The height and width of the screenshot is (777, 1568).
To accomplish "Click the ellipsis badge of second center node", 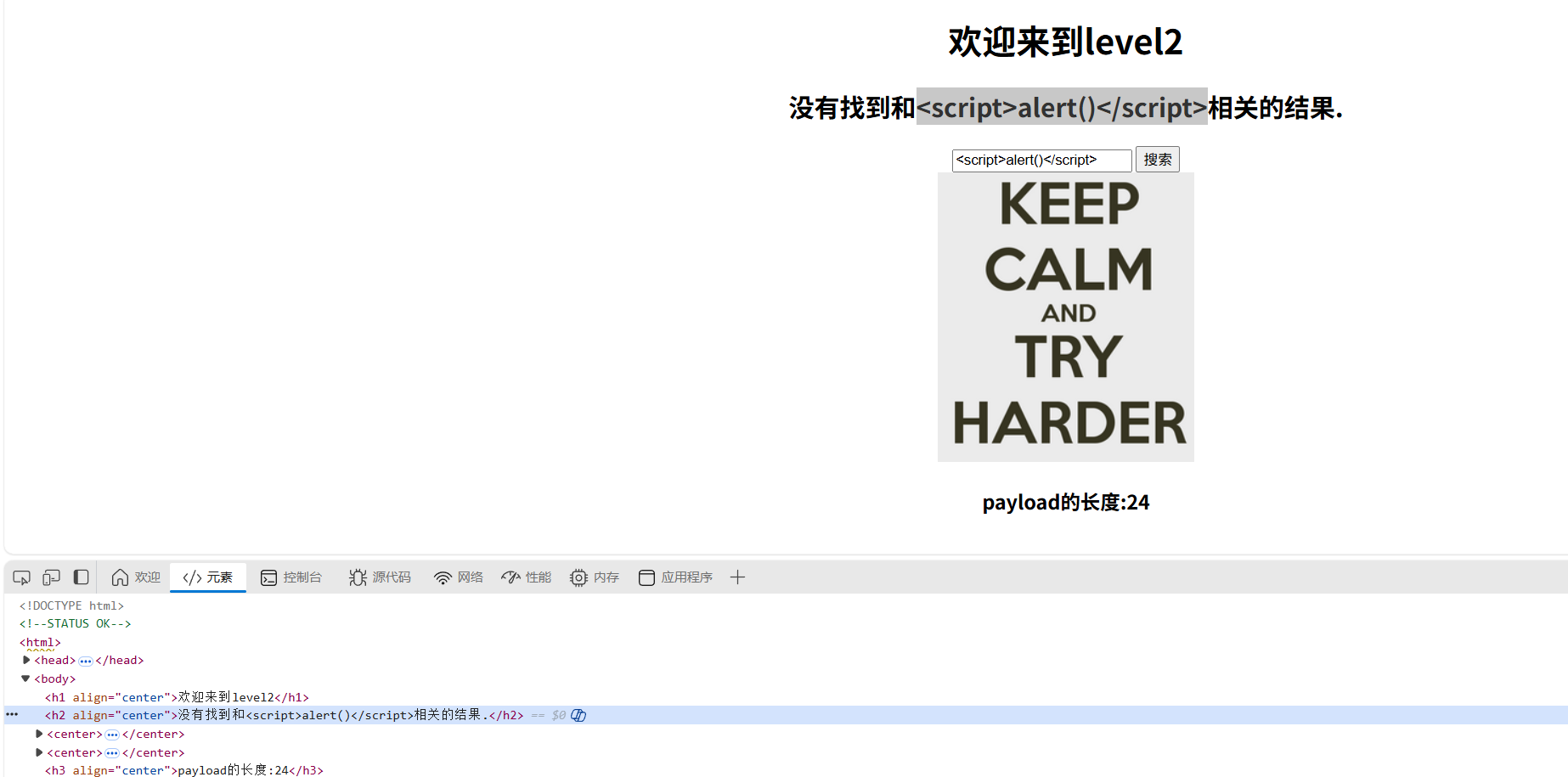I will [x=112, y=753].
